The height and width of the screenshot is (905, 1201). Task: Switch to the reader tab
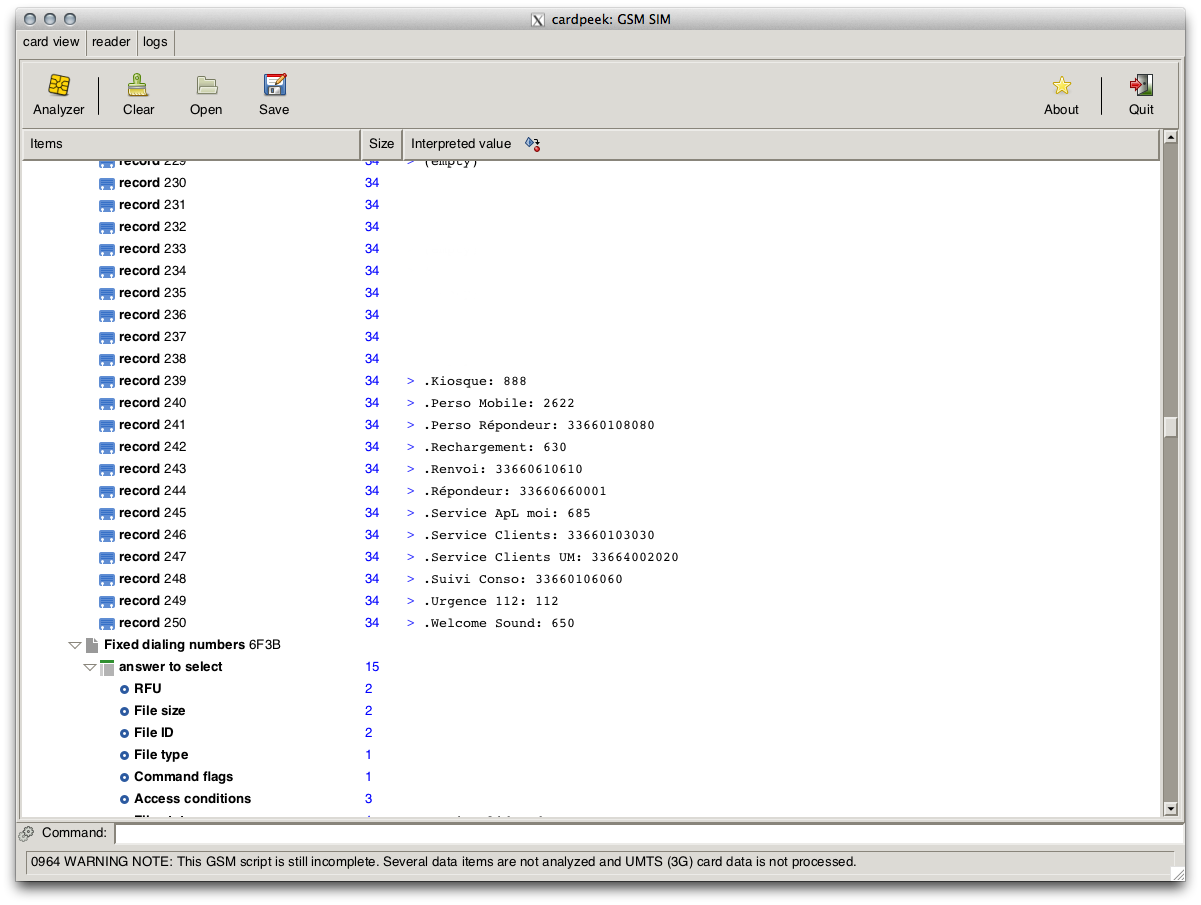pos(111,42)
